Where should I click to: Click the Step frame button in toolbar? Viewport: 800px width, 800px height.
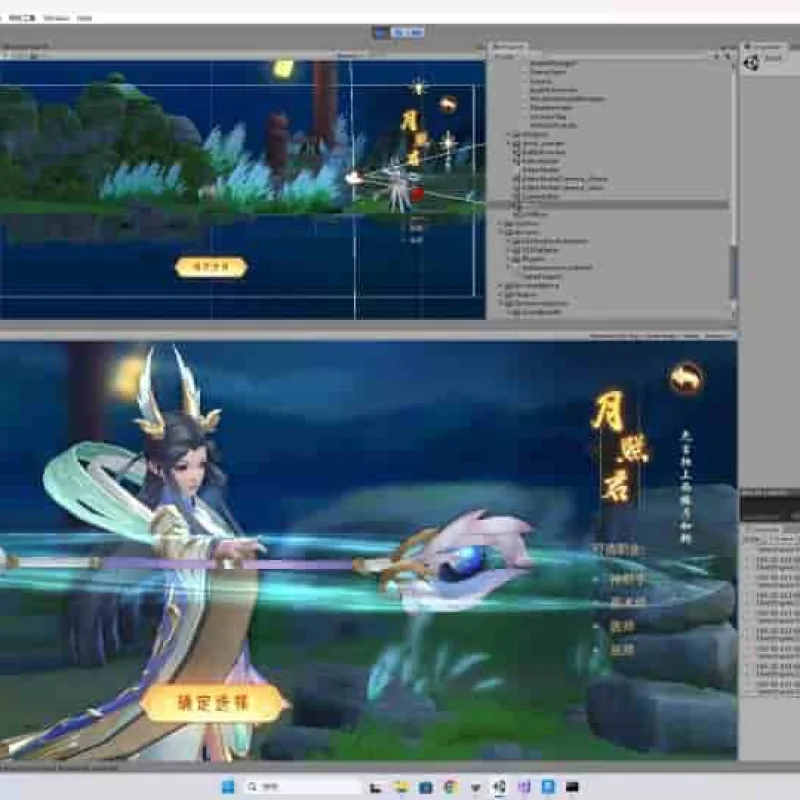coord(416,33)
